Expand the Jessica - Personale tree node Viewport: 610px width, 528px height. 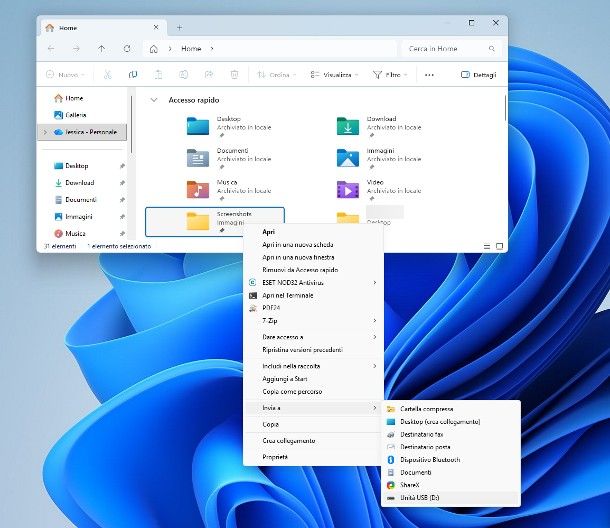(45, 132)
